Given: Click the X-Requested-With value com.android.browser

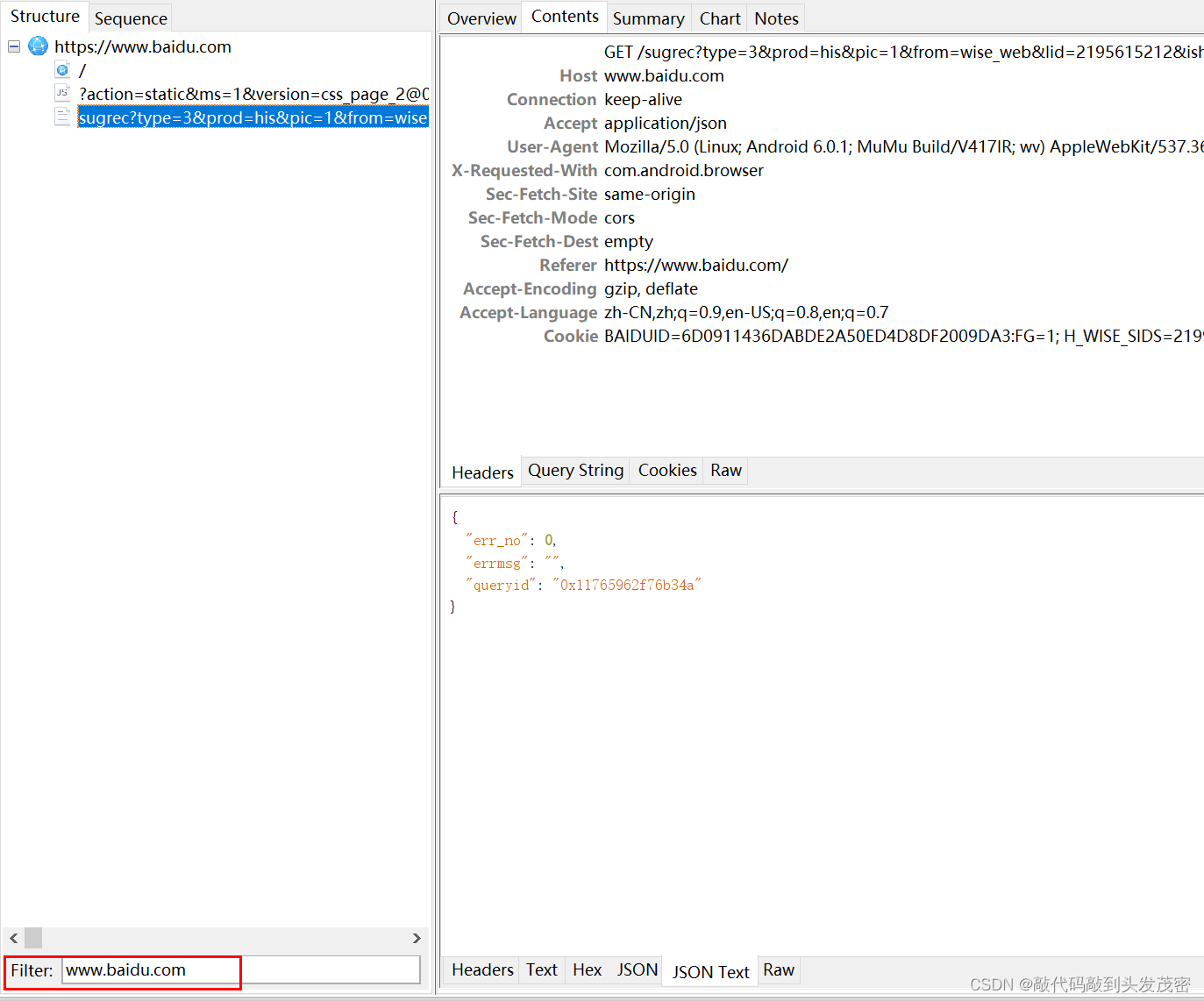Looking at the screenshot, I should pos(683,170).
